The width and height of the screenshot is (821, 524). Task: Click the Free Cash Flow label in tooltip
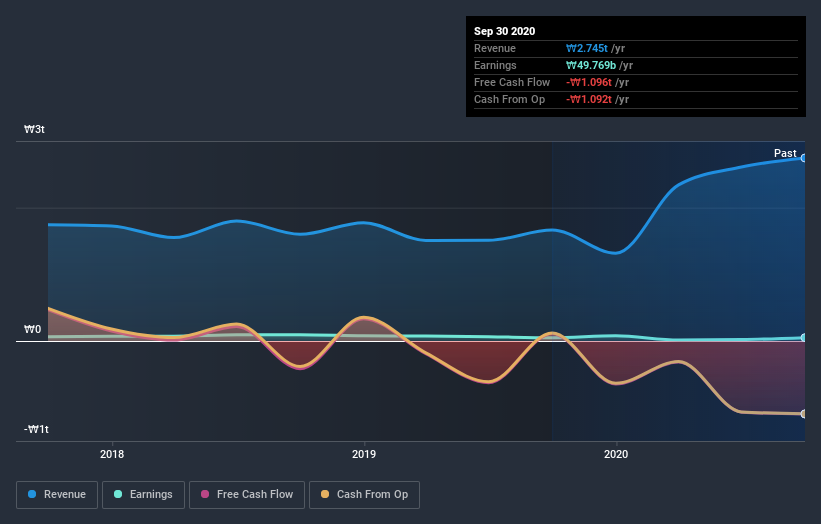[x=512, y=82]
